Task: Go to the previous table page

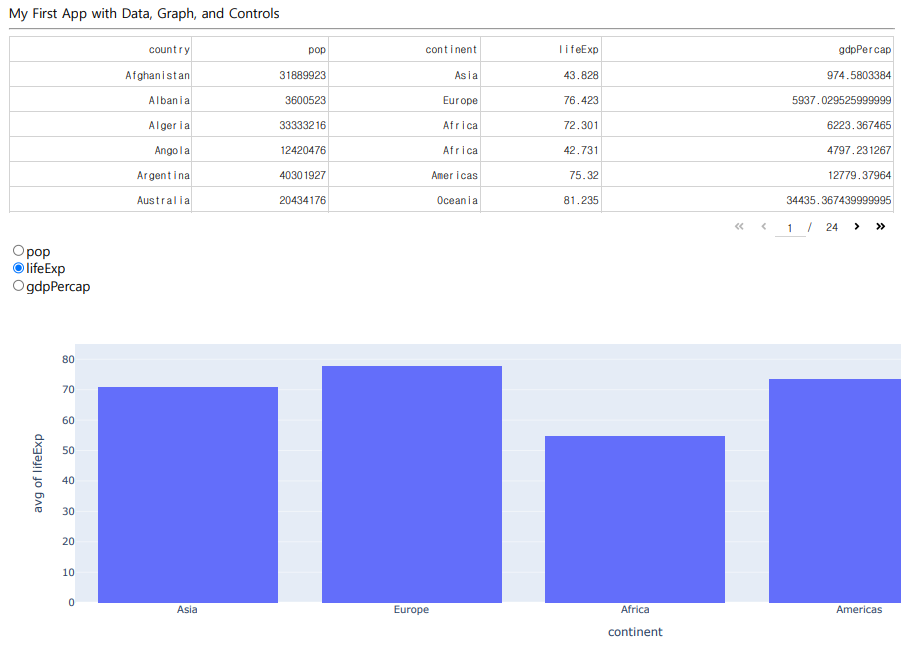Action: click(764, 227)
